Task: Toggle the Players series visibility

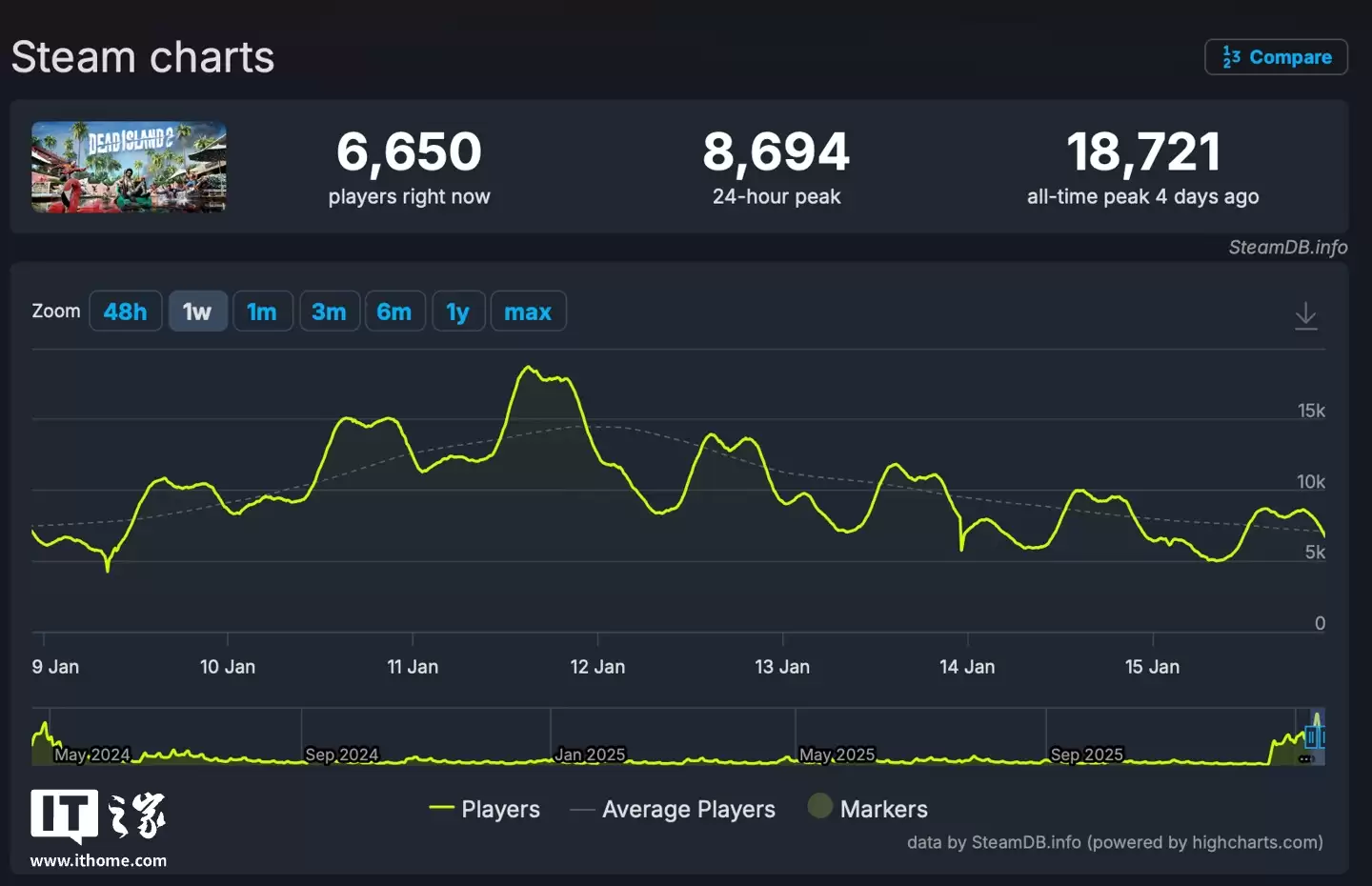Action: click(500, 808)
